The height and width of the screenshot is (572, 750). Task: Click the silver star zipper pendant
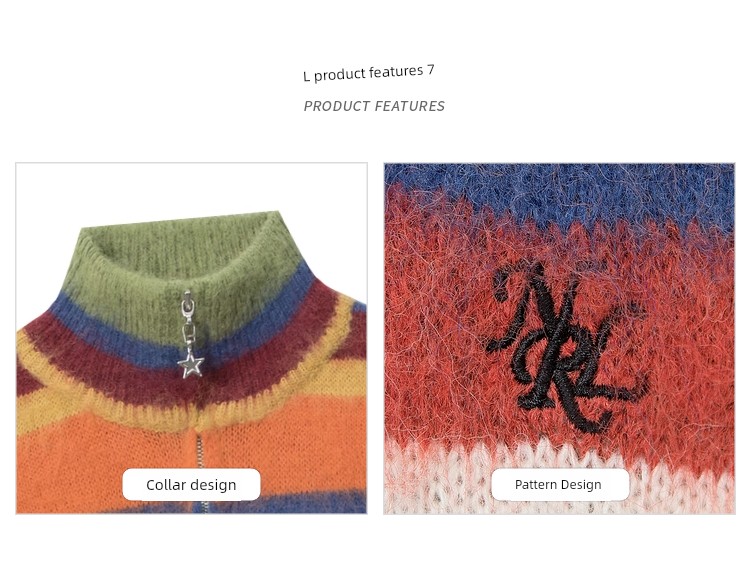coord(191,364)
